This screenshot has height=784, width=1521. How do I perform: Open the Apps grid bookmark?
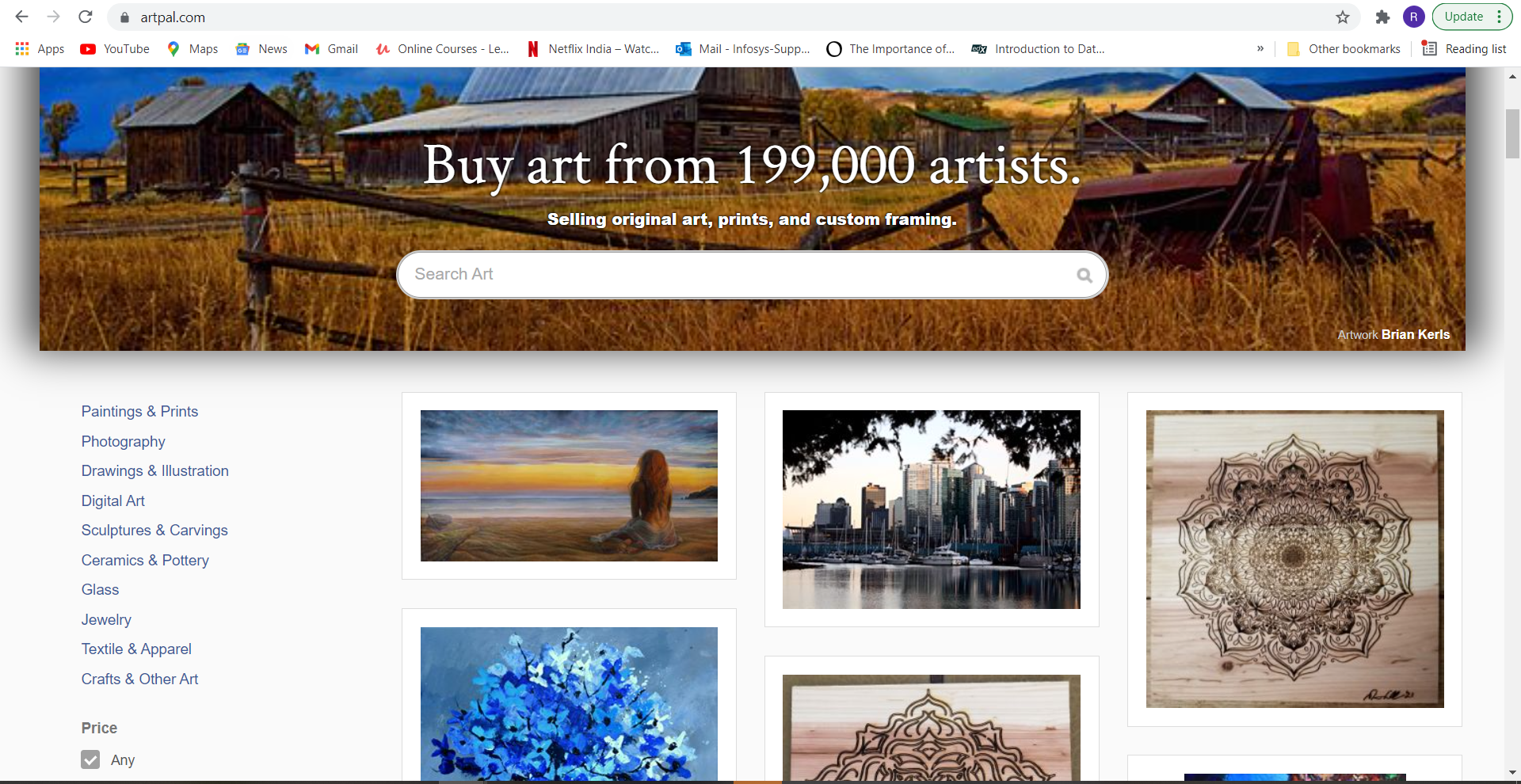click(40, 49)
